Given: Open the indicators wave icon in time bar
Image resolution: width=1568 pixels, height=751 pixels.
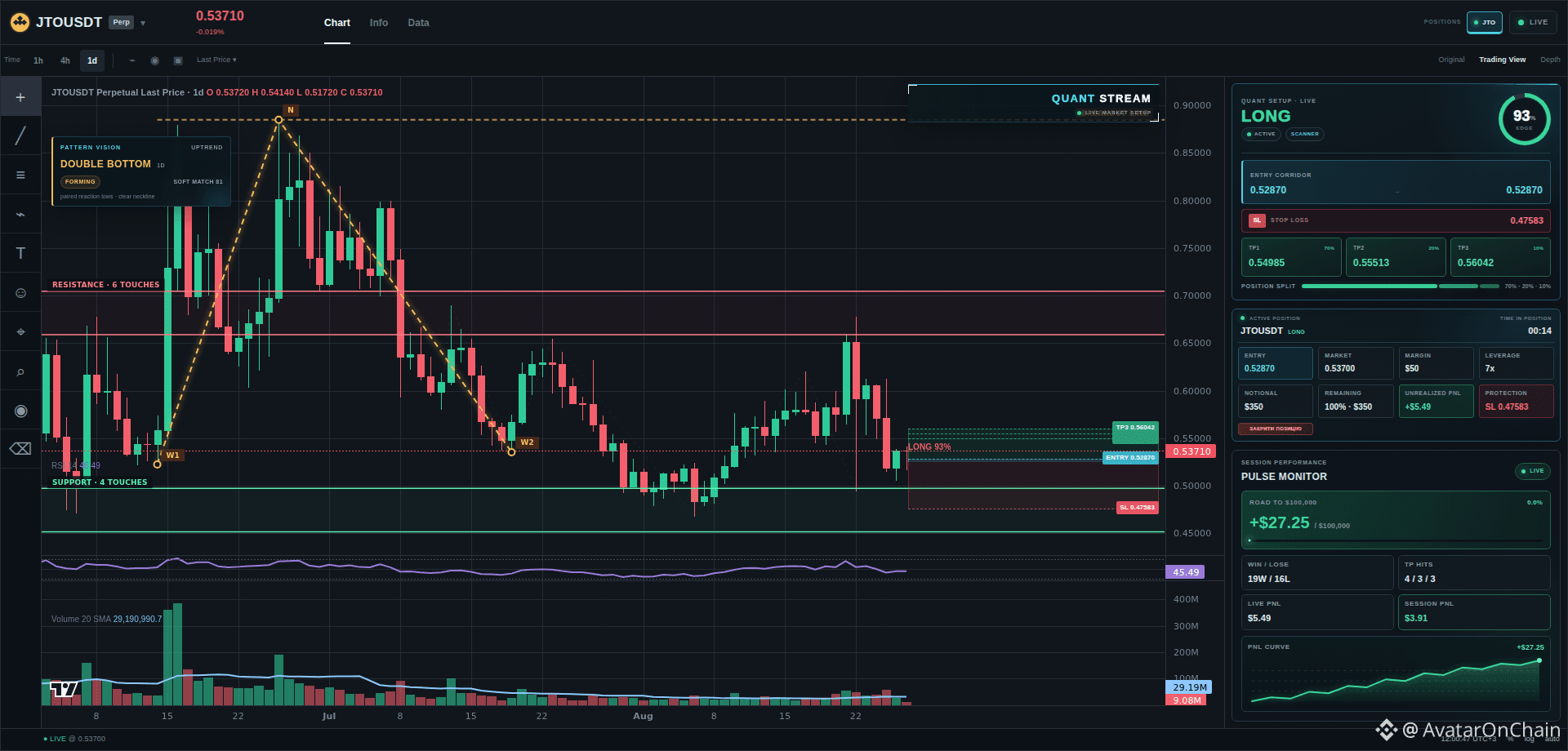Looking at the screenshot, I should click(x=132, y=60).
